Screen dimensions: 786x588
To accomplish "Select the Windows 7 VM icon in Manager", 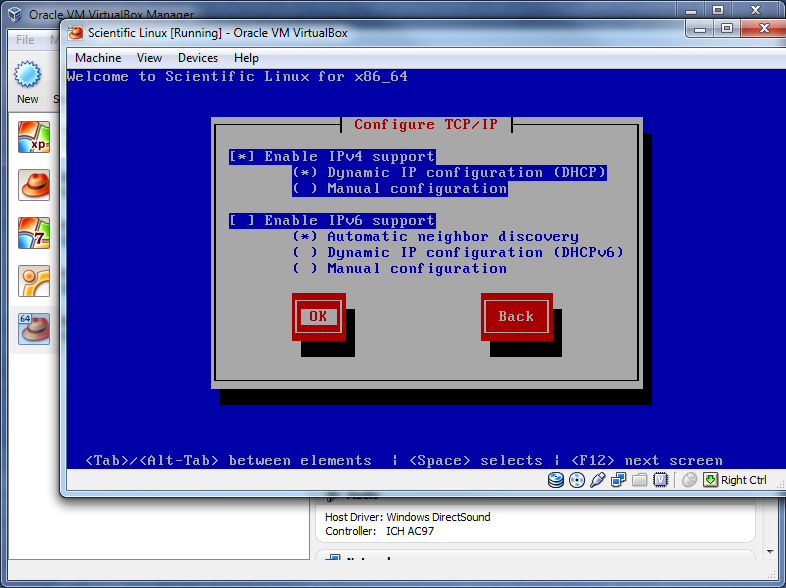I will (34, 233).
